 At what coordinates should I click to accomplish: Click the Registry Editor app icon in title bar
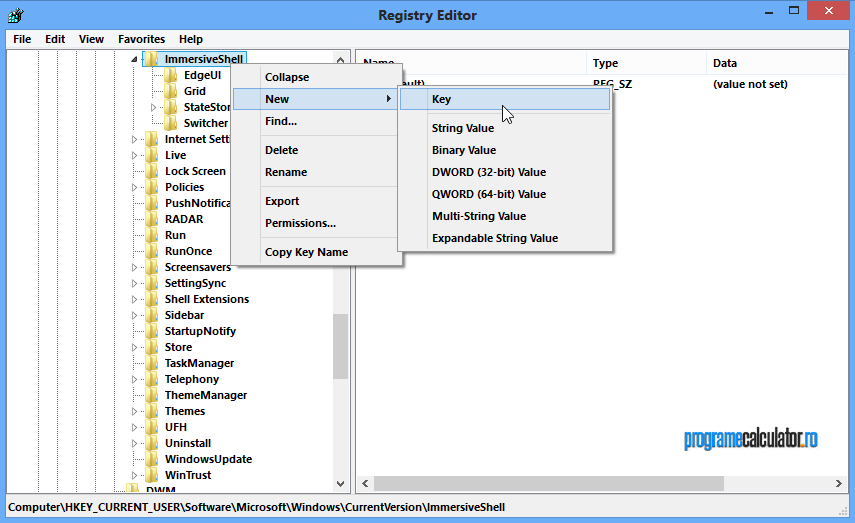[15, 15]
